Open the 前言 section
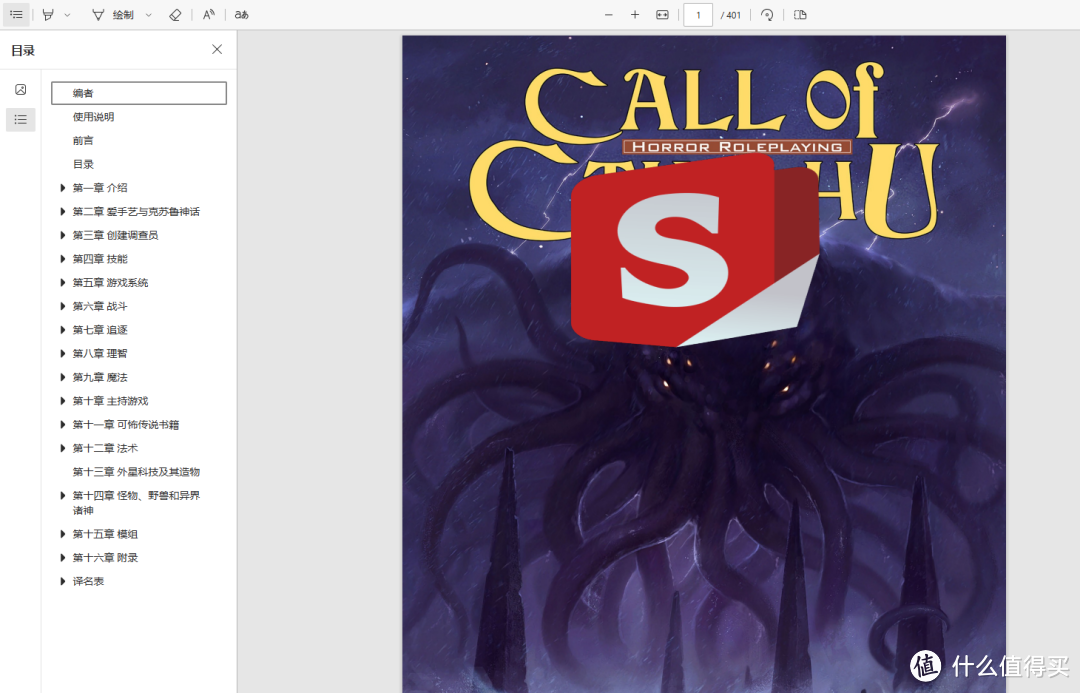 pyautogui.click(x=83, y=140)
